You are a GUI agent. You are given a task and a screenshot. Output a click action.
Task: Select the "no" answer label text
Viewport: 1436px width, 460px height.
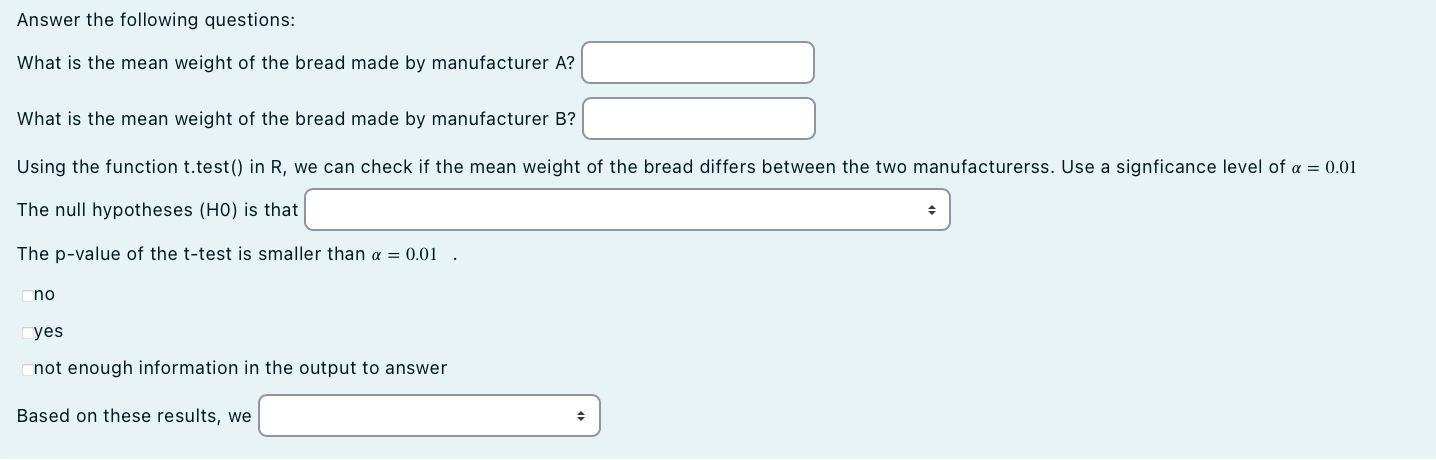44,294
